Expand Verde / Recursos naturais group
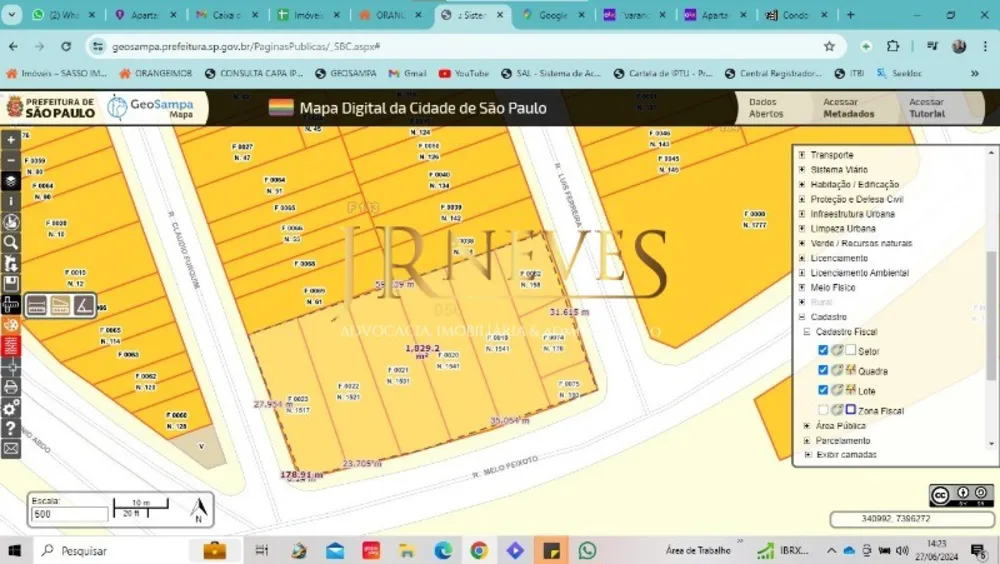The height and width of the screenshot is (564, 1000). tap(802, 242)
